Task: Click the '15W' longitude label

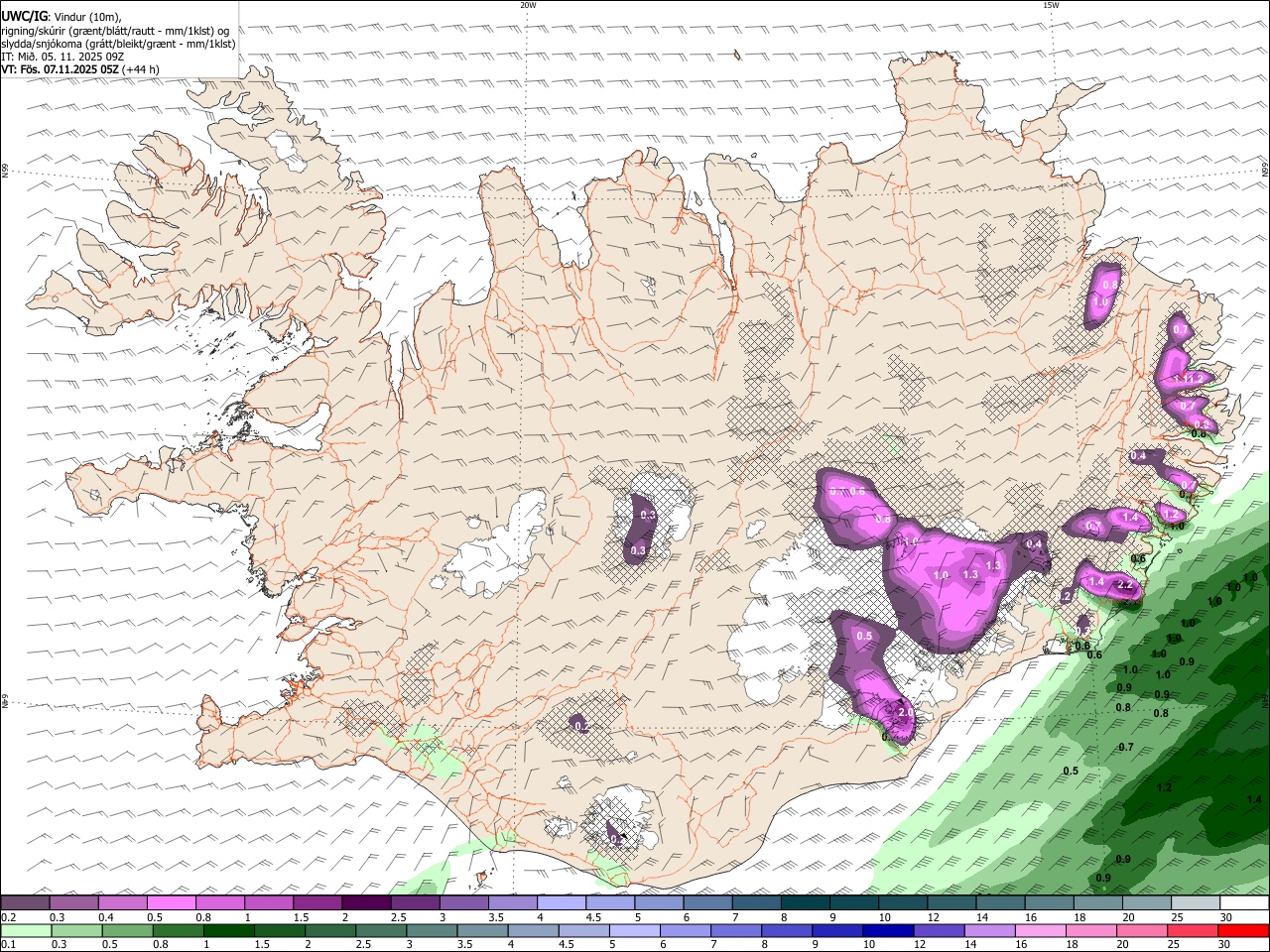Action: [1051, 5]
